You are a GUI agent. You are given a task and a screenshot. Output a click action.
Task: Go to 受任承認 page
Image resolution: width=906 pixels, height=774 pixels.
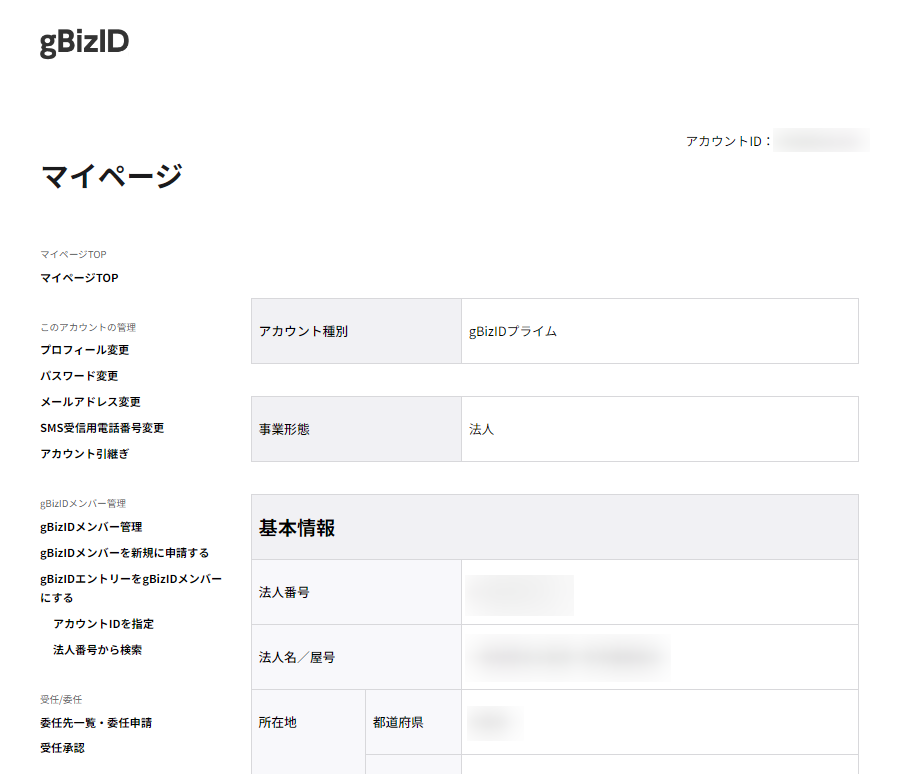point(62,748)
